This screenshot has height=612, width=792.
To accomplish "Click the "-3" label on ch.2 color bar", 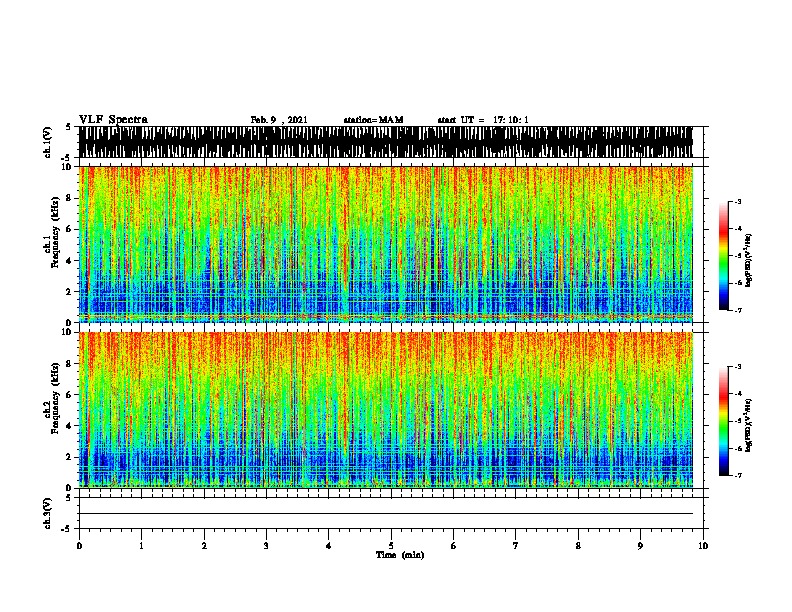I will [737, 367].
